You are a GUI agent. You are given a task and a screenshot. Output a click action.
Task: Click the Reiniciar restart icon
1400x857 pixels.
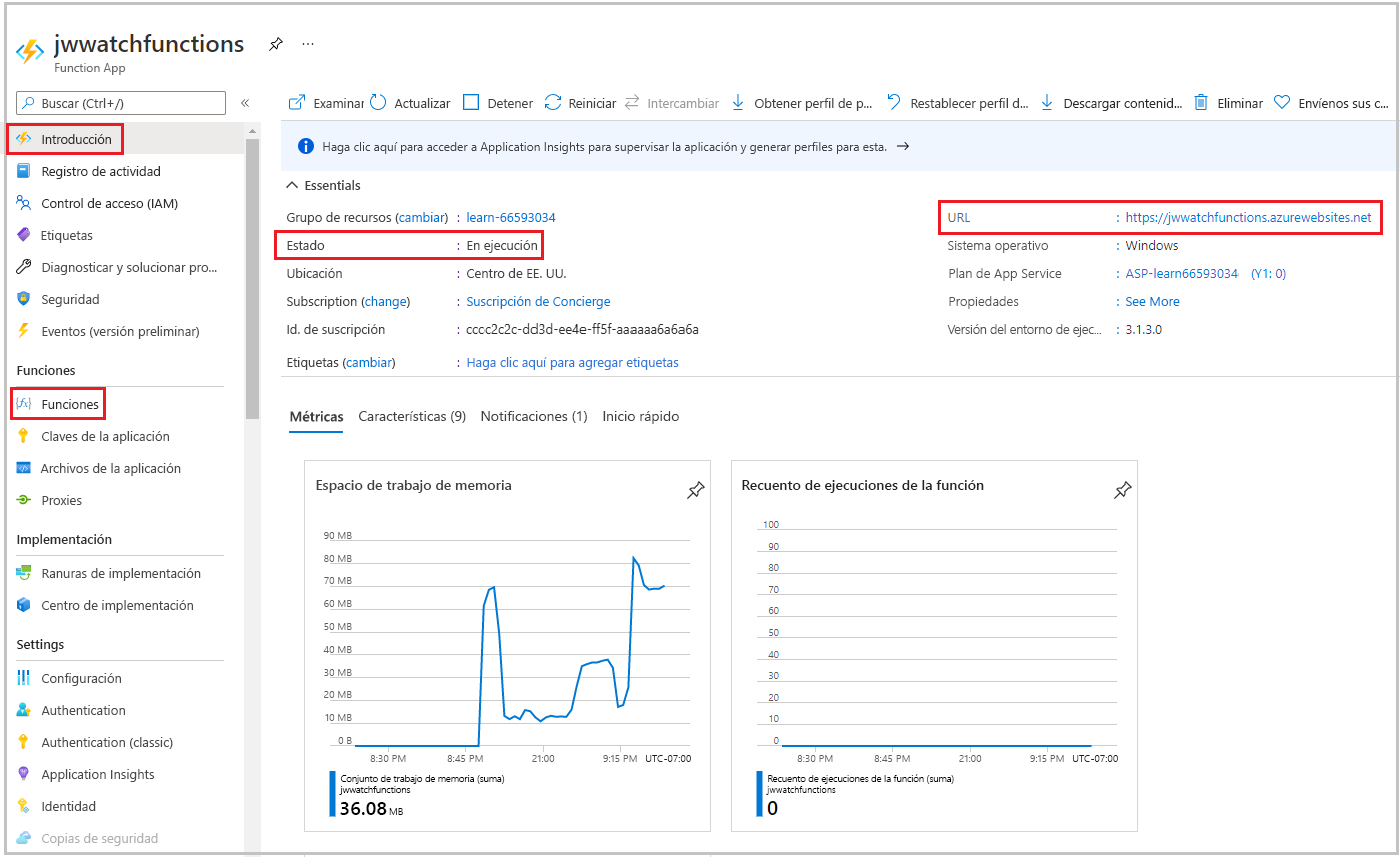[x=553, y=103]
